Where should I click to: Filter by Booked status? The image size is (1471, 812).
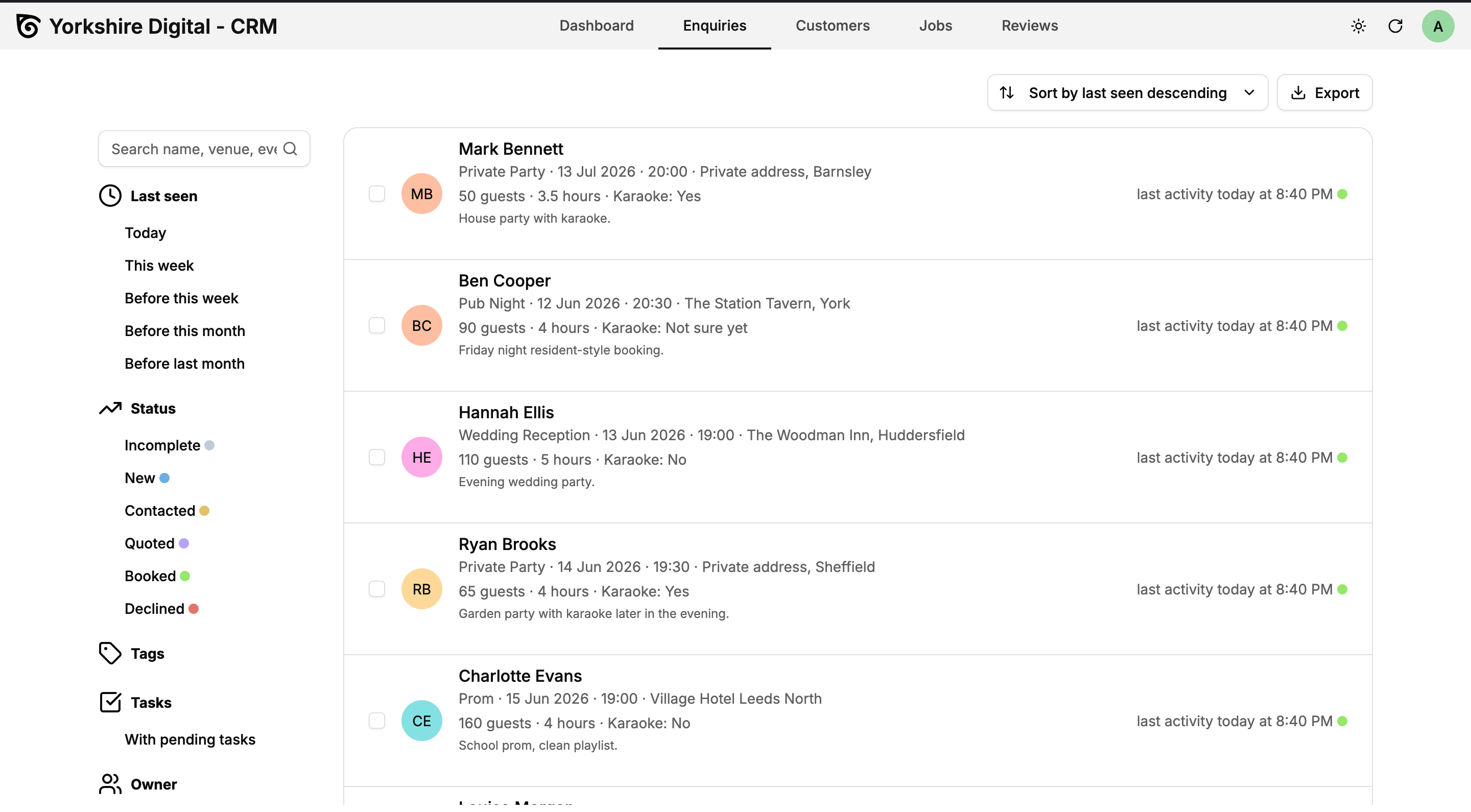click(x=157, y=576)
